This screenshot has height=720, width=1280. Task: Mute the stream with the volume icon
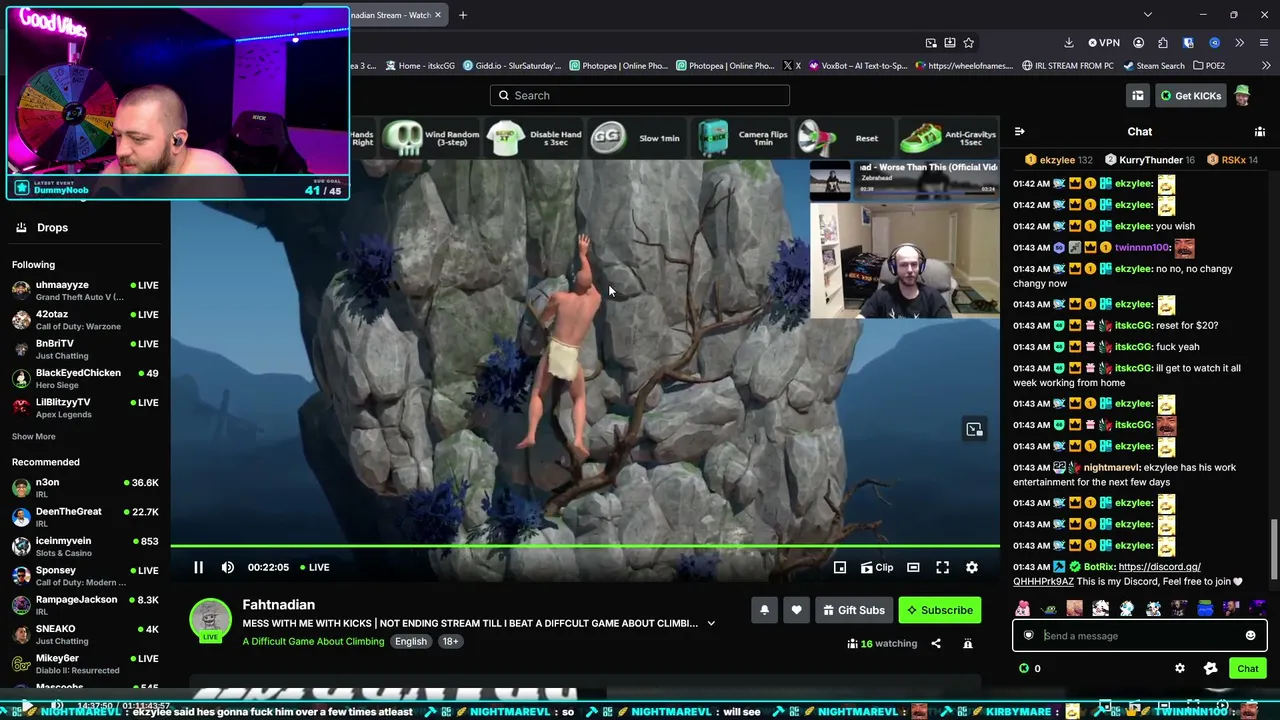(x=228, y=567)
